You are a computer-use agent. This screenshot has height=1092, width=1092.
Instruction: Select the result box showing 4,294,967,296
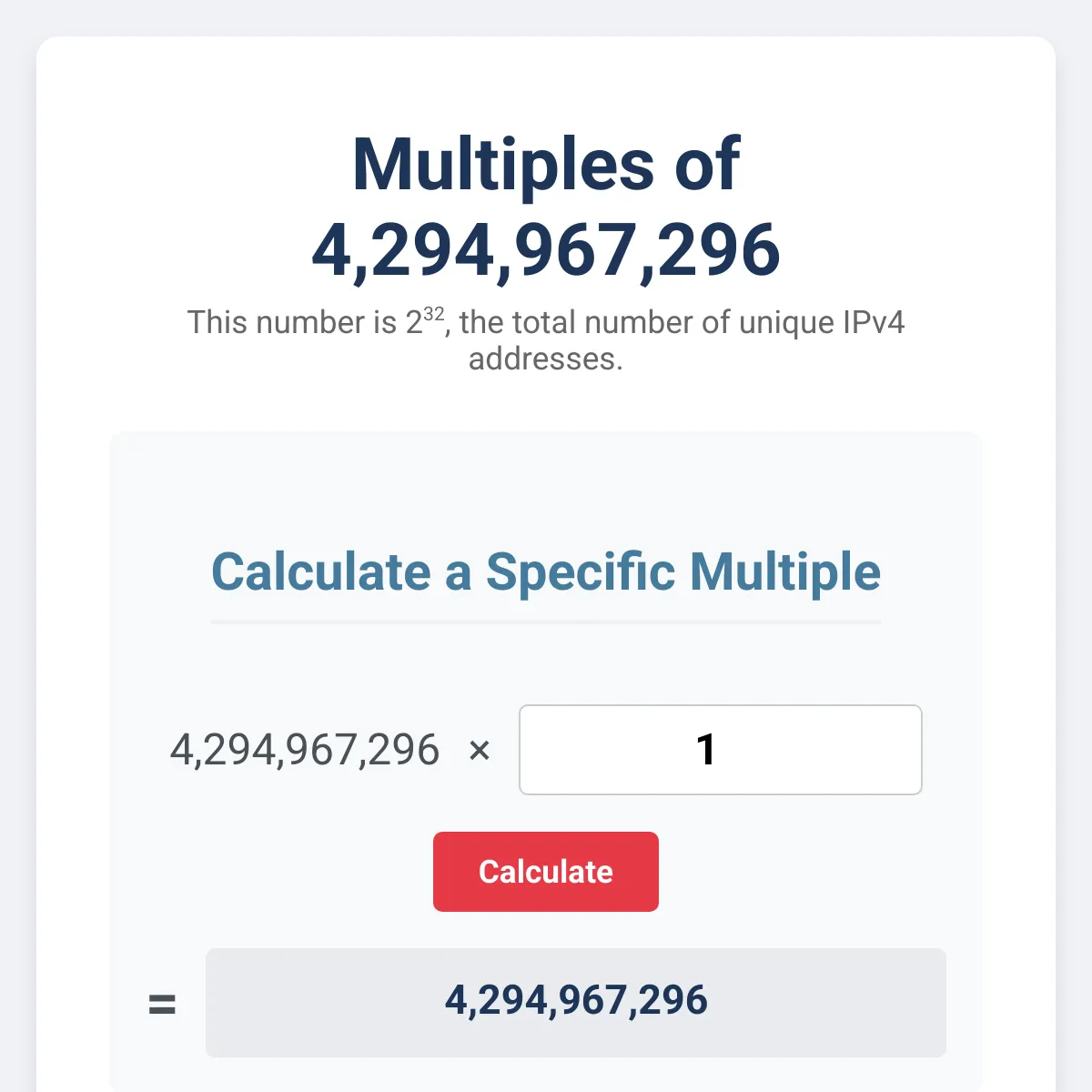point(576,1003)
